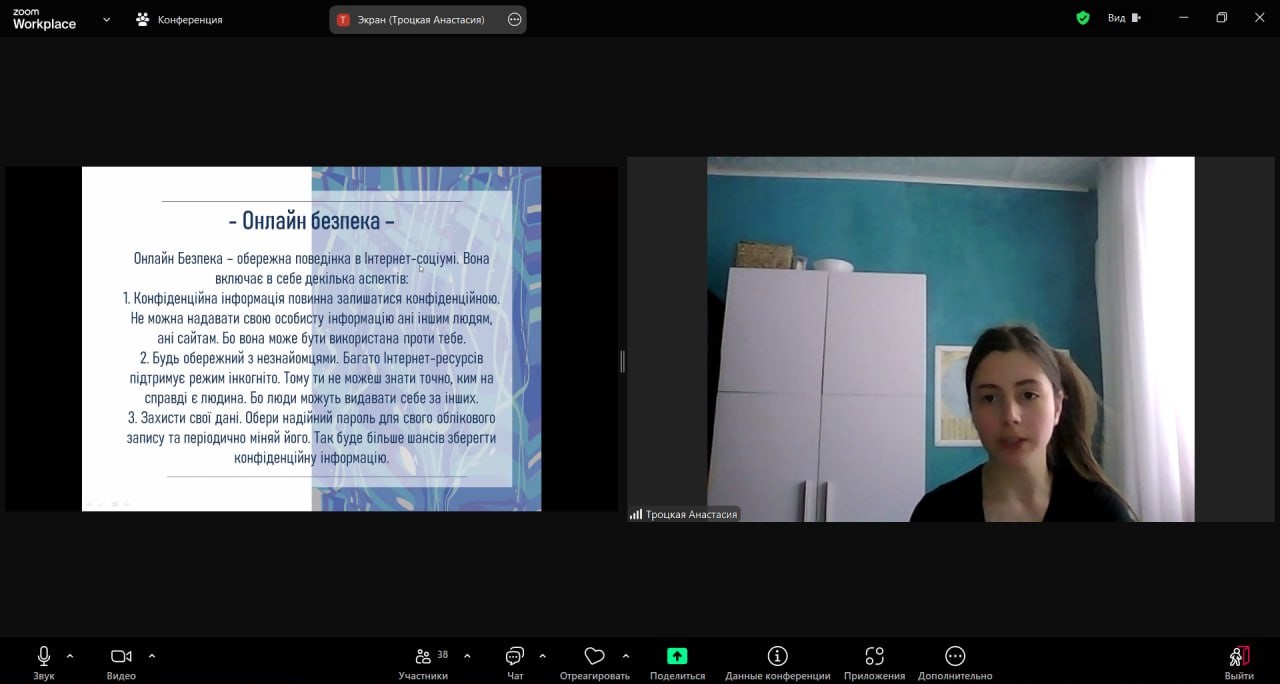Open the Дополнительно more options icon
The width and height of the screenshot is (1280, 684).
(x=955, y=656)
